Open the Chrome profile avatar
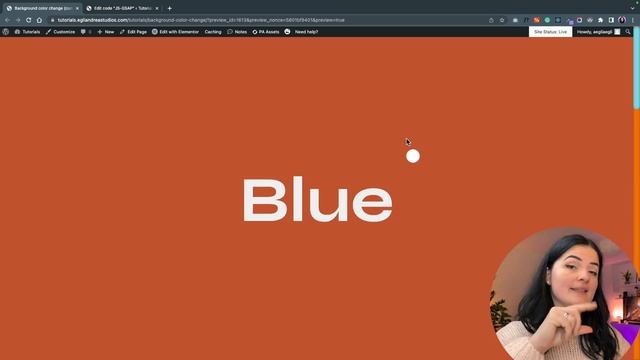This screenshot has width=640, height=360. click(622, 20)
